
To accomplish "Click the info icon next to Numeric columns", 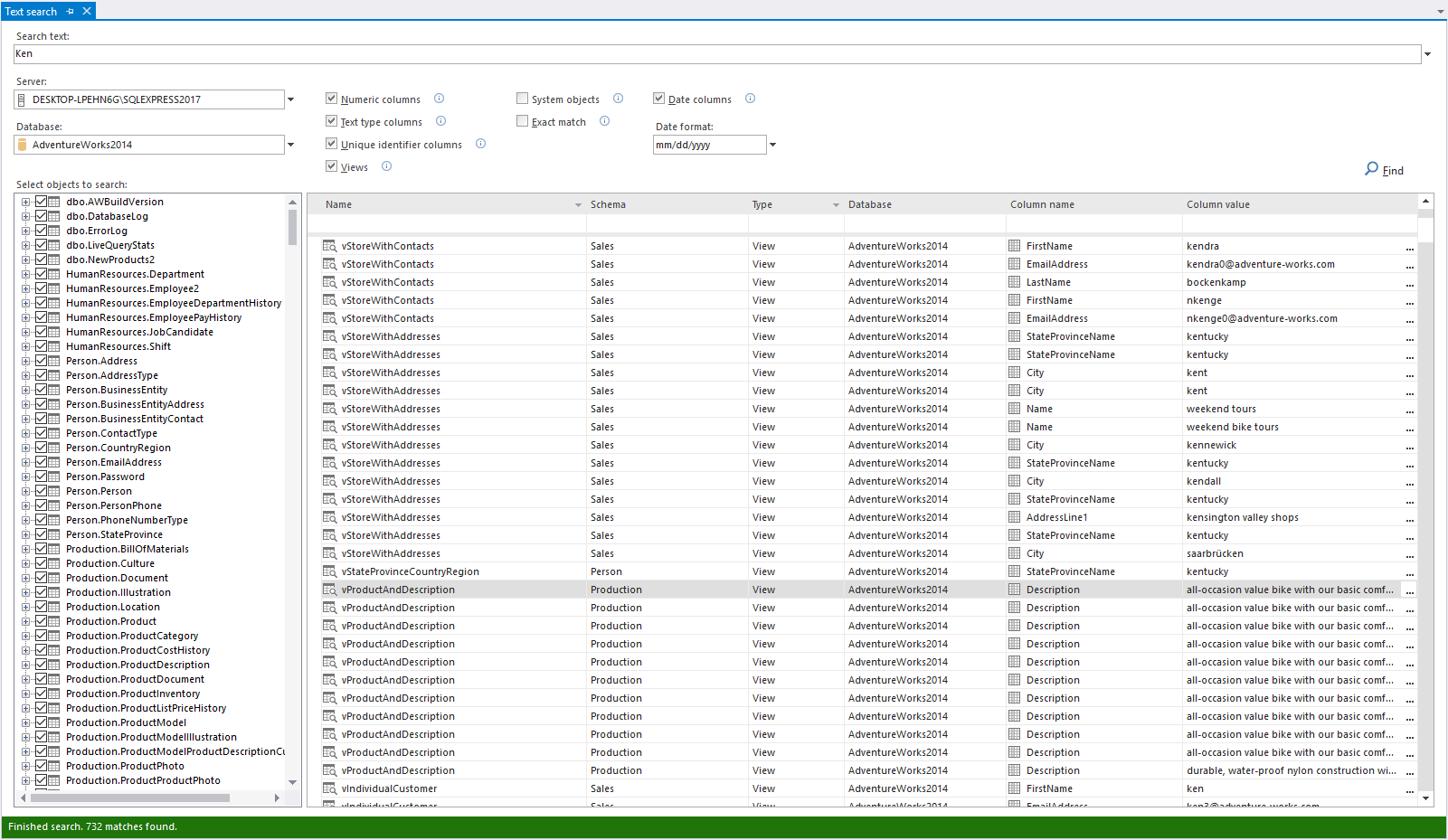I will click(439, 99).
